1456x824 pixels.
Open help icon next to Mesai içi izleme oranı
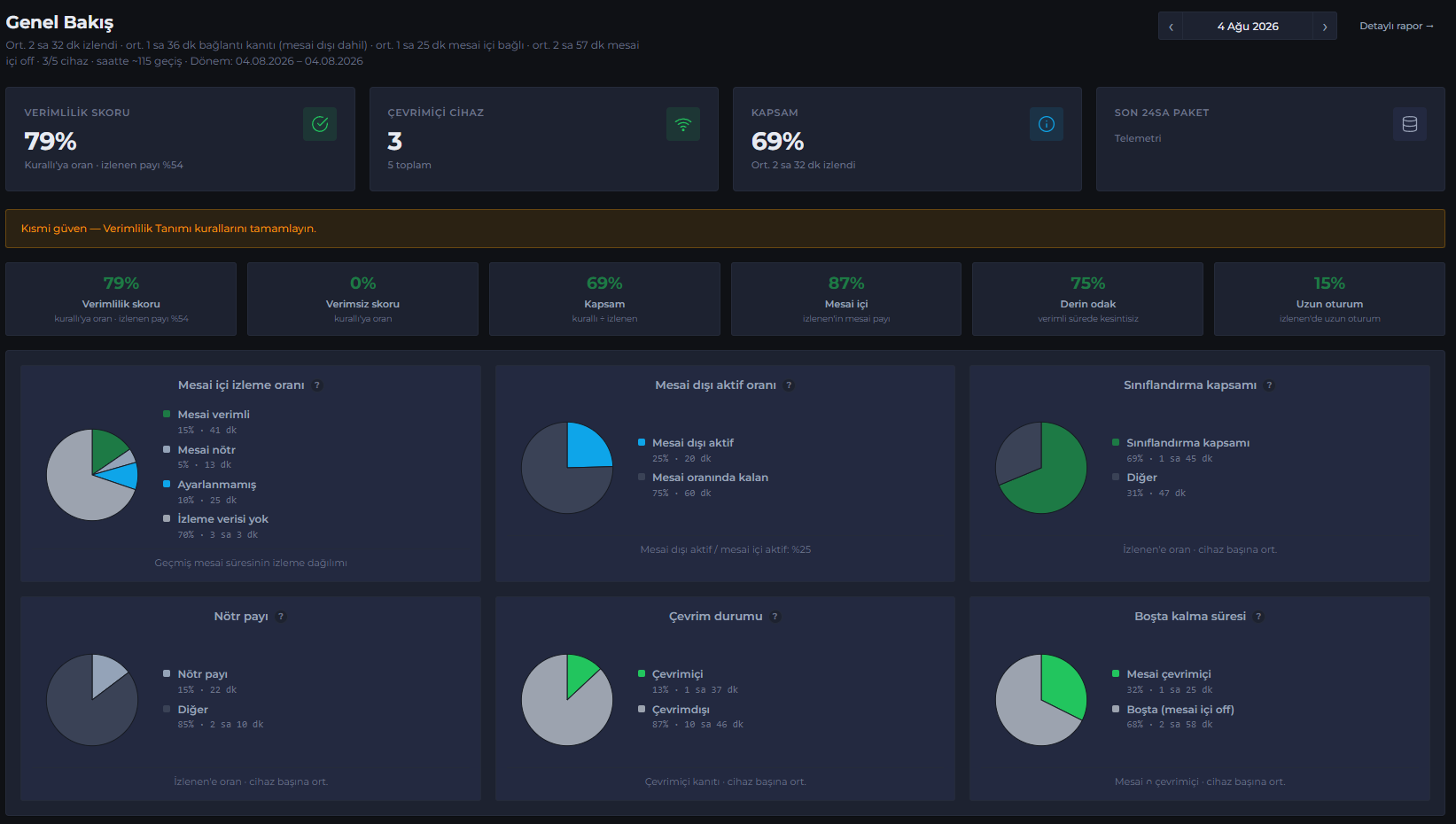coord(317,385)
